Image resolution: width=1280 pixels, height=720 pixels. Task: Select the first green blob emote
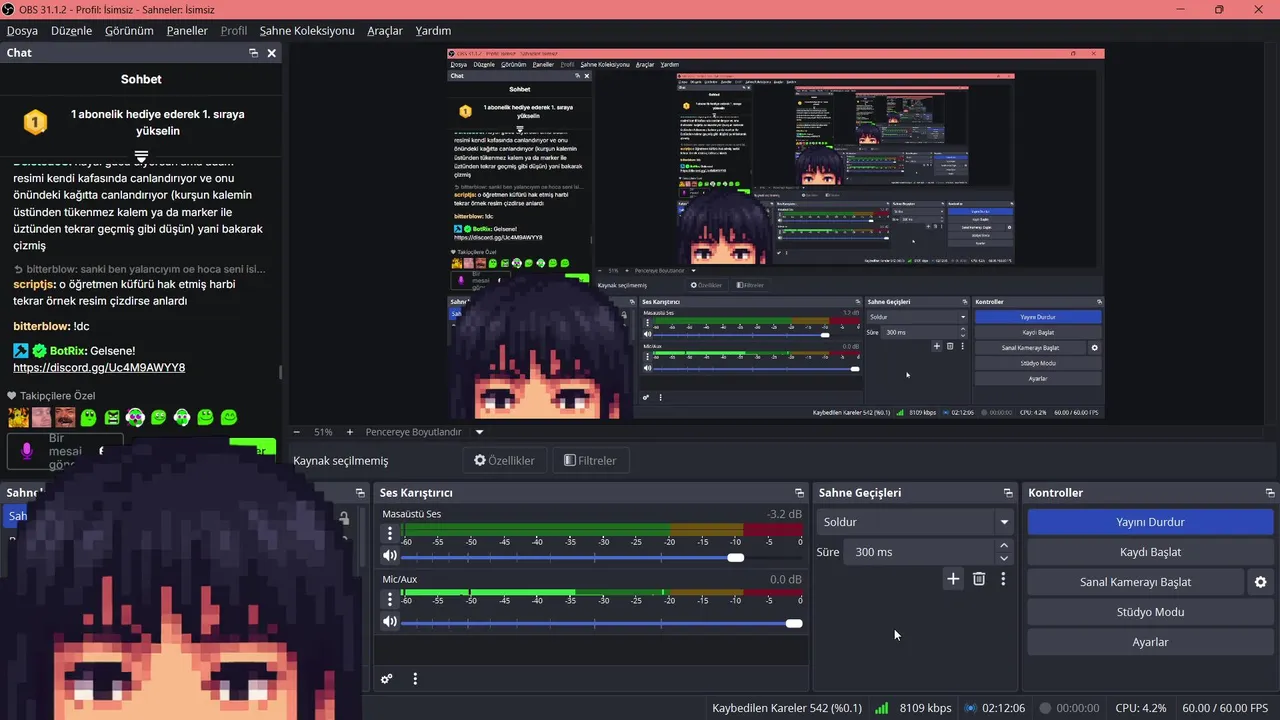pos(88,417)
